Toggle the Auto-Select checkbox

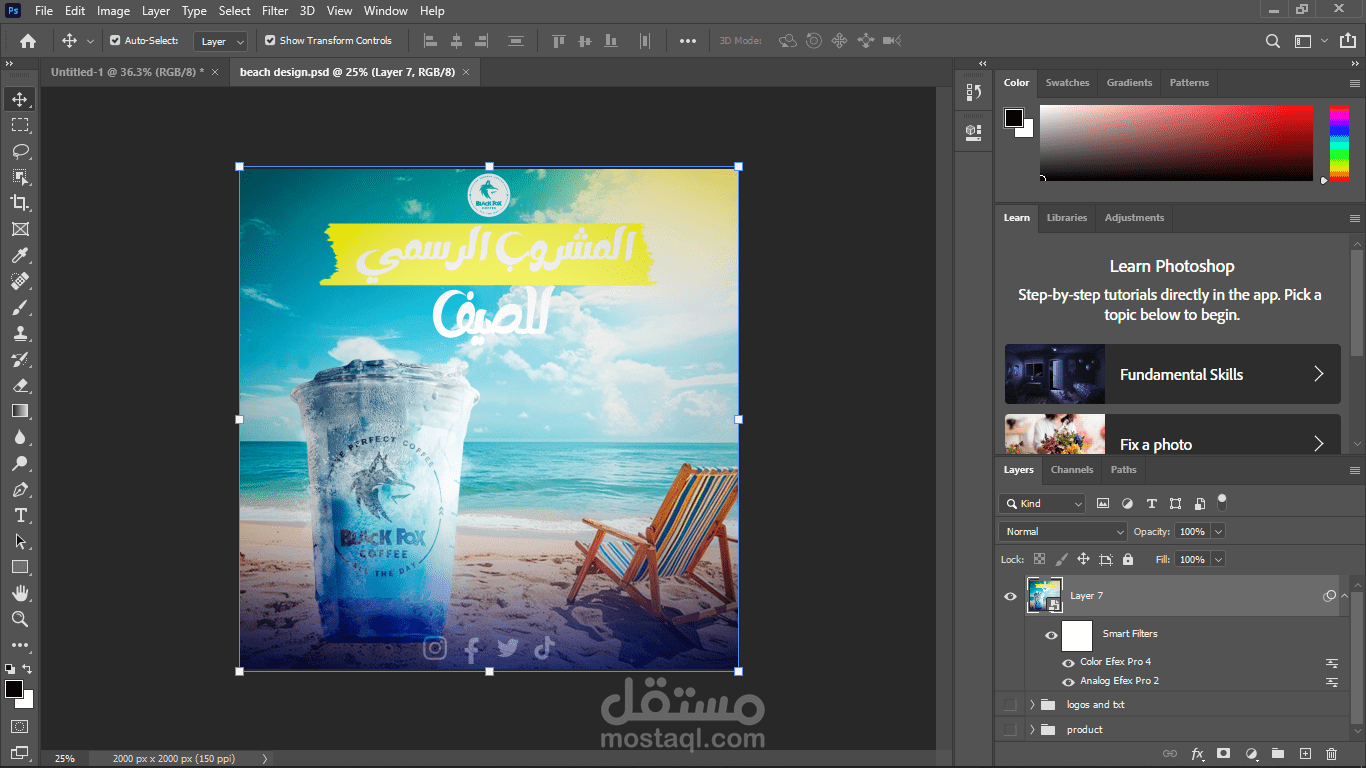pos(115,41)
